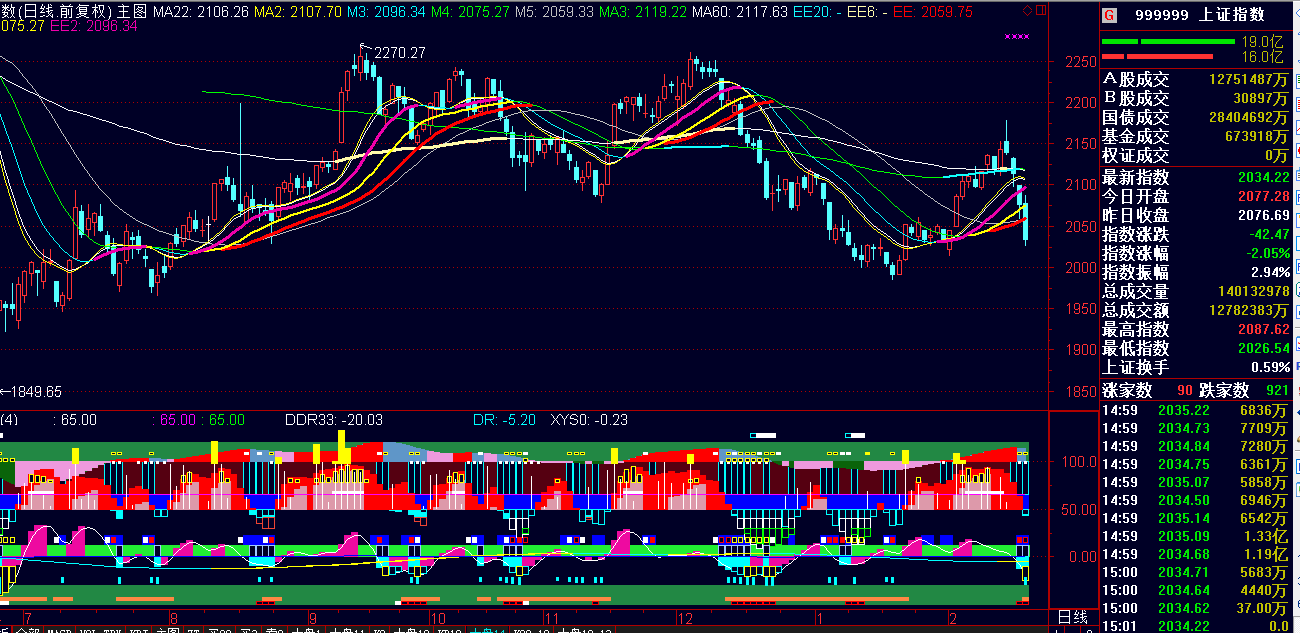Click the MA22: 2106.26 indicator label
The height and width of the screenshot is (633, 1300).
pos(199,12)
